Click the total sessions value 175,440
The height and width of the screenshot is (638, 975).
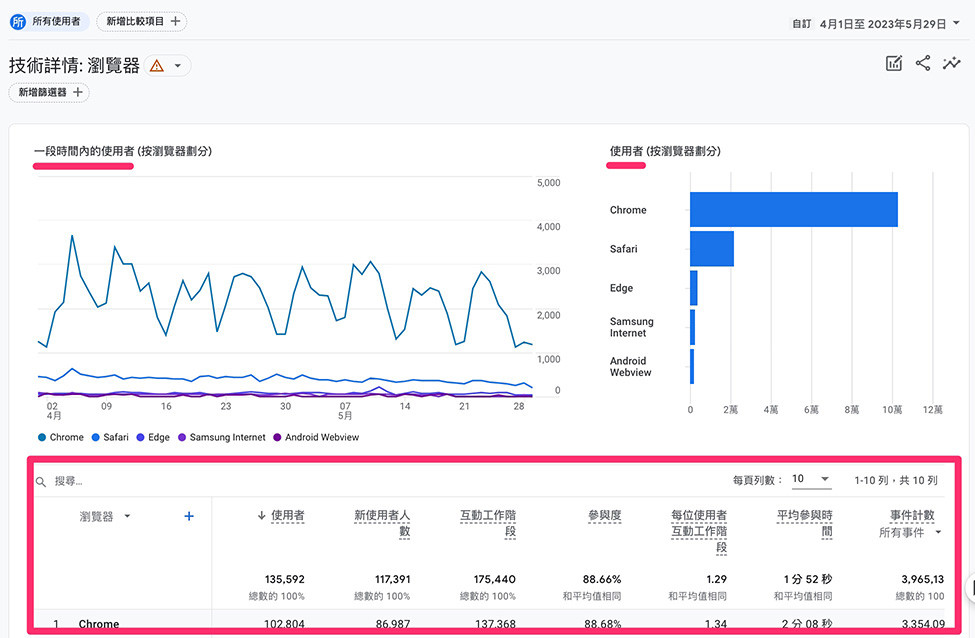(x=495, y=579)
